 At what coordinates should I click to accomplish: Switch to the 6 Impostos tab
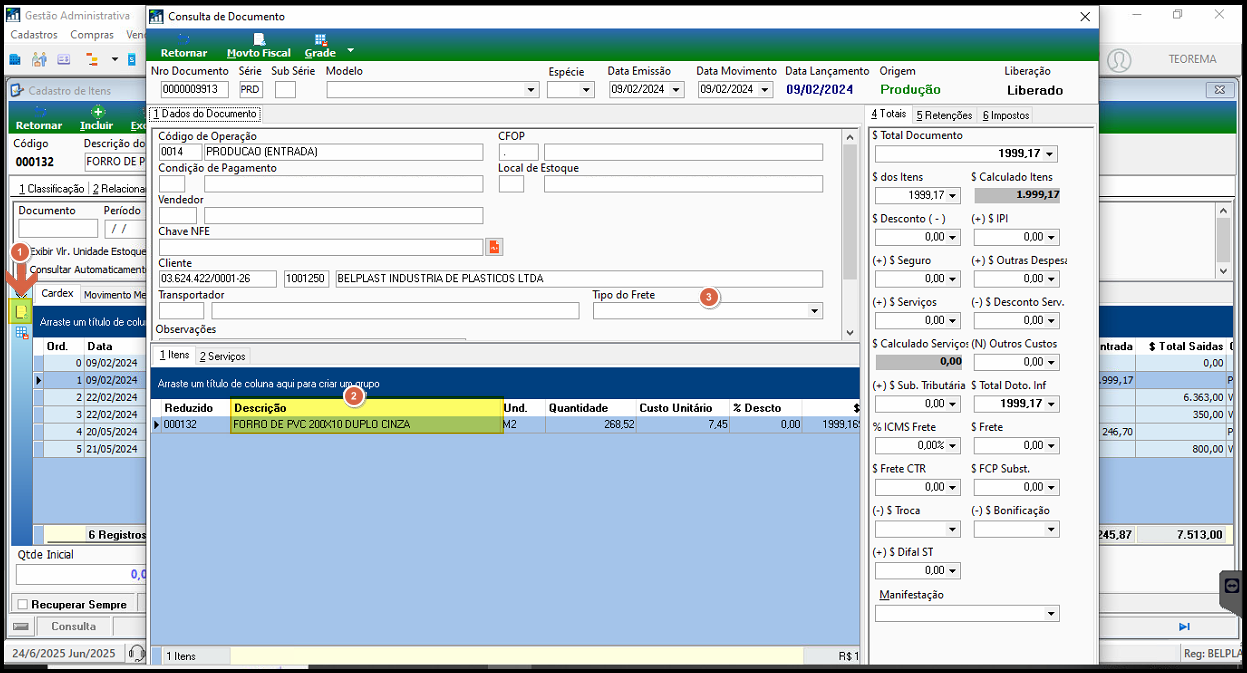click(x=1006, y=115)
